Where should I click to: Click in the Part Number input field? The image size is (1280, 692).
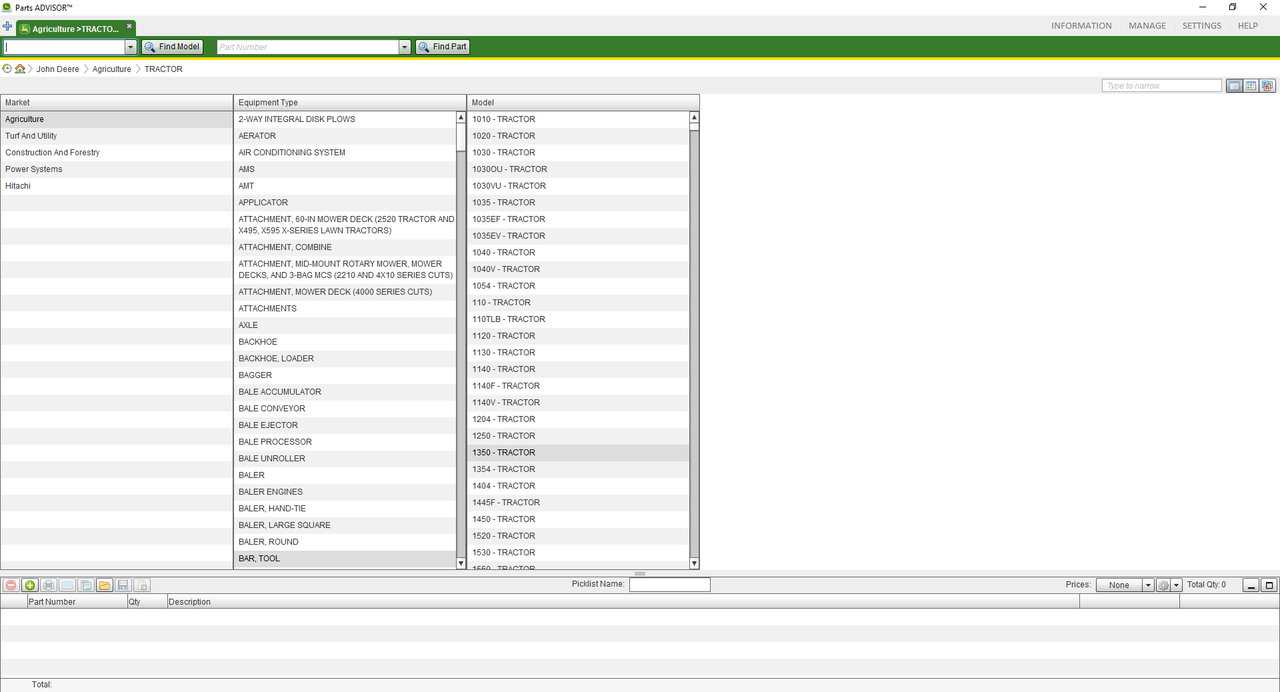tap(308, 47)
